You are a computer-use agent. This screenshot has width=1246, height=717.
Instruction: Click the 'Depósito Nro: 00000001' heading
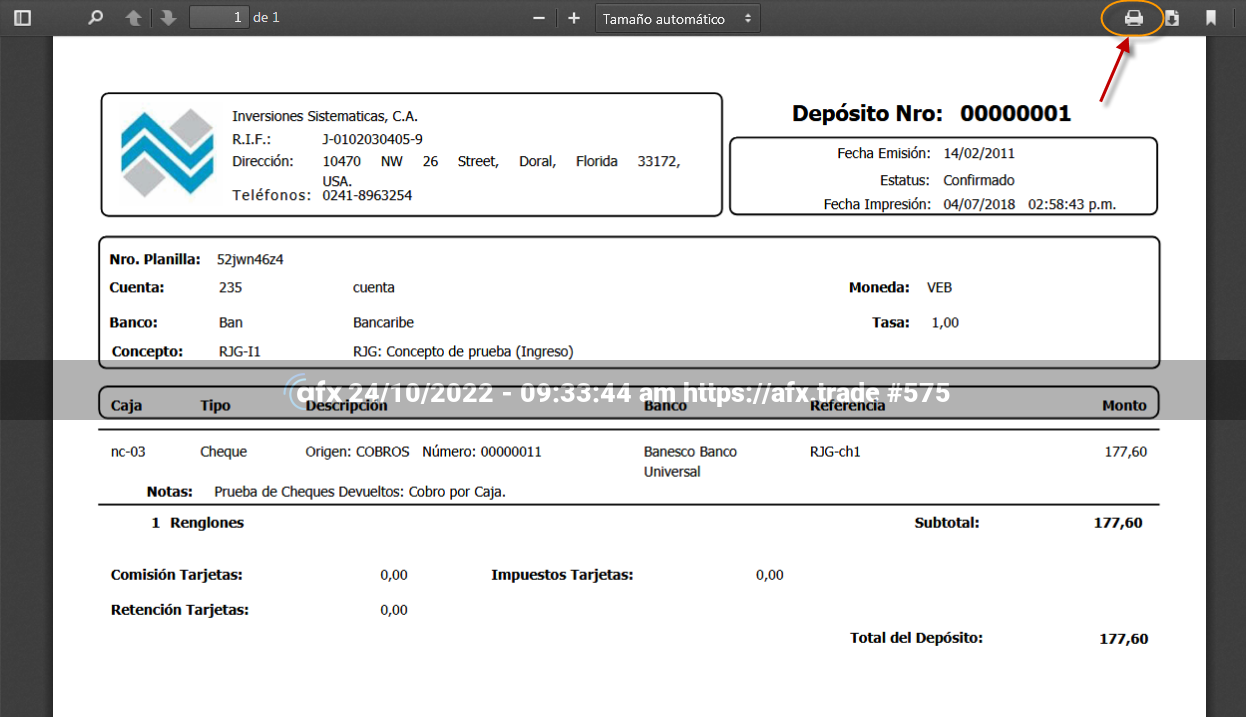pyautogui.click(x=931, y=113)
